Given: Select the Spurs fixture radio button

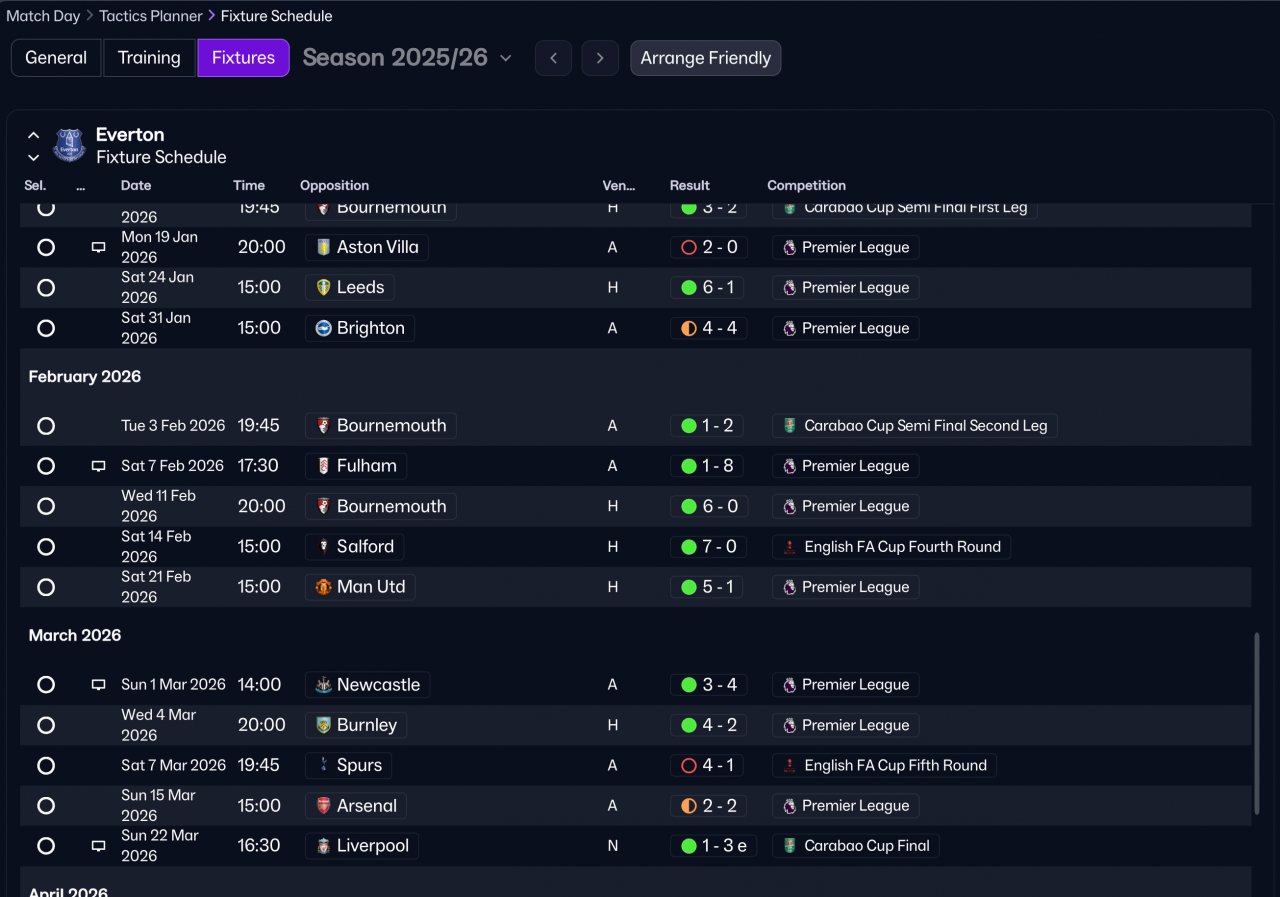Looking at the screenshot, I should click(x=46, y=766).
